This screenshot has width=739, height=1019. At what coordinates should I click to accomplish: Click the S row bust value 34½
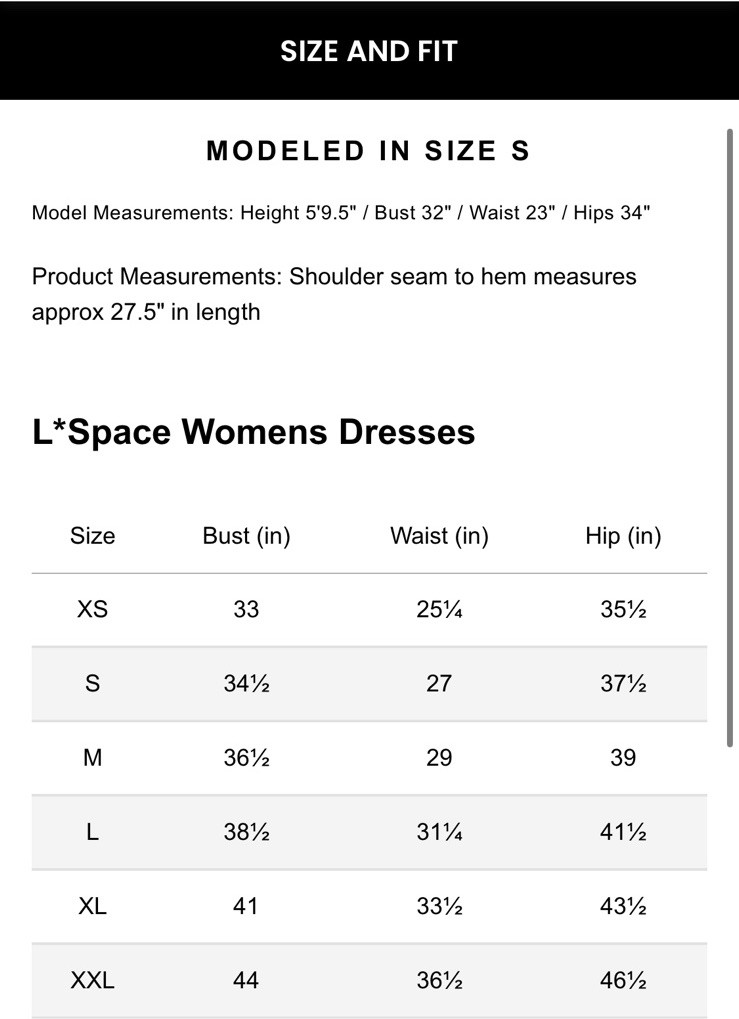click(x=246, y=684)
